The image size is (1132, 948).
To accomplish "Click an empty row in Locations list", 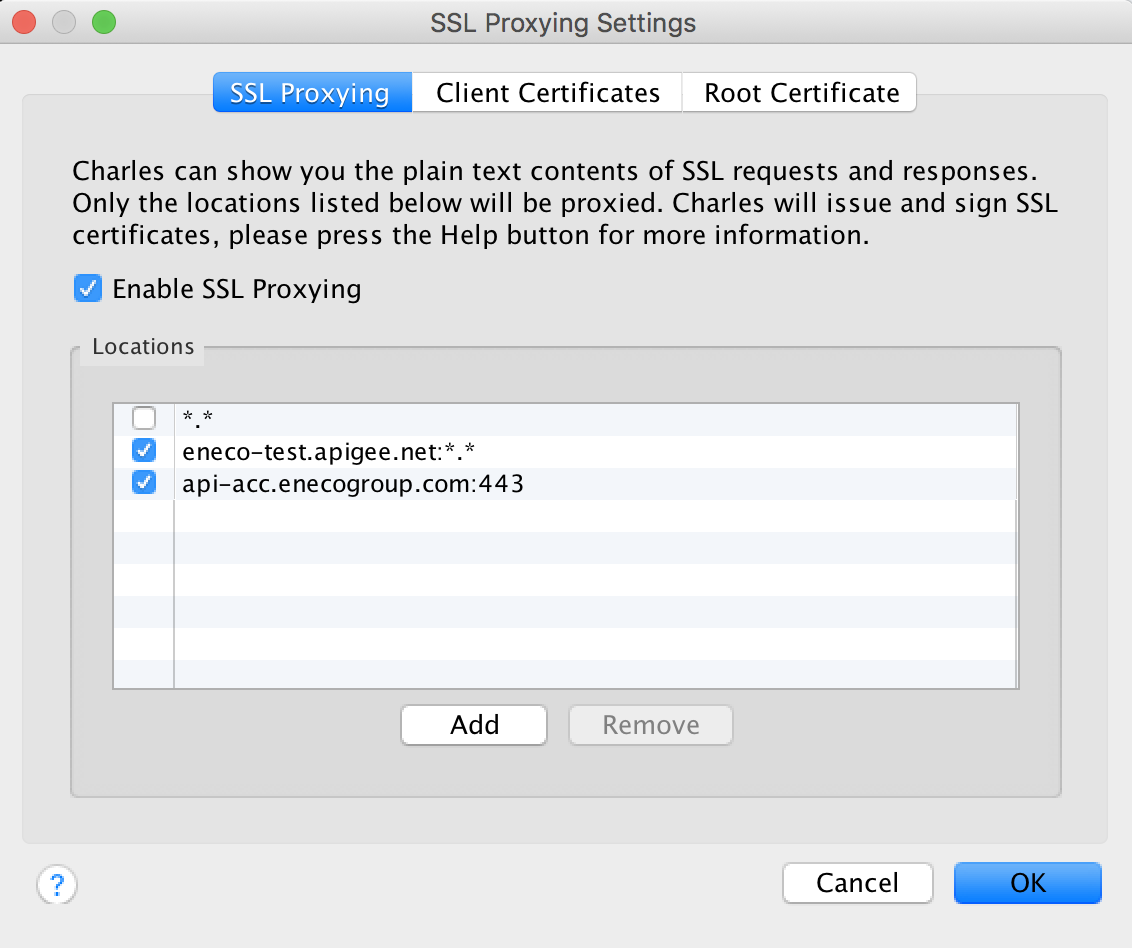I will (x=565, y=516).
